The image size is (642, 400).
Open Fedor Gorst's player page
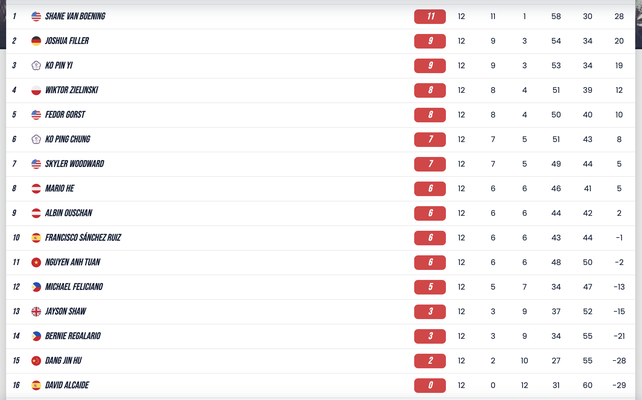pyautogui.click(x=63, y=115)
